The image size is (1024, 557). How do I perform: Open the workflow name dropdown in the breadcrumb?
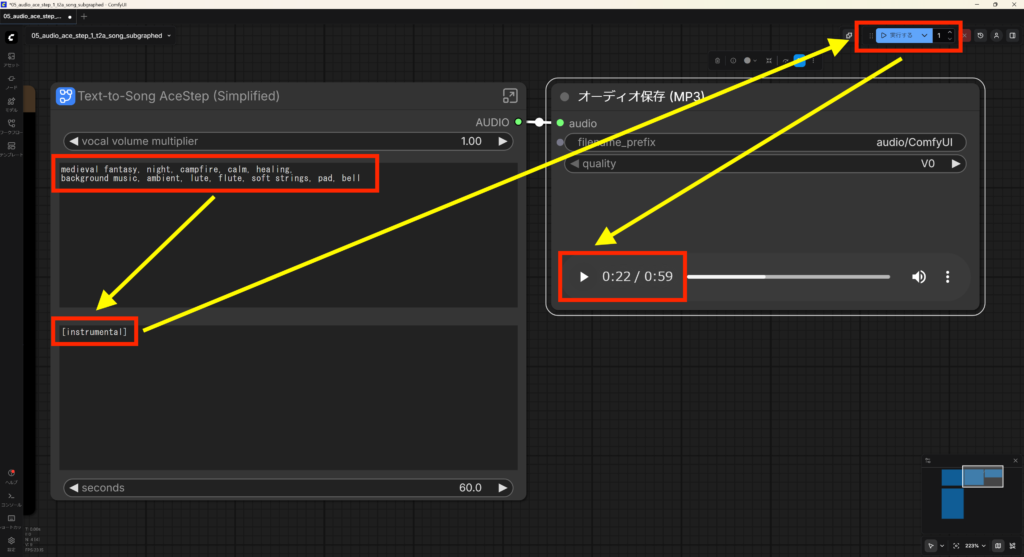(x=170, y=36)
